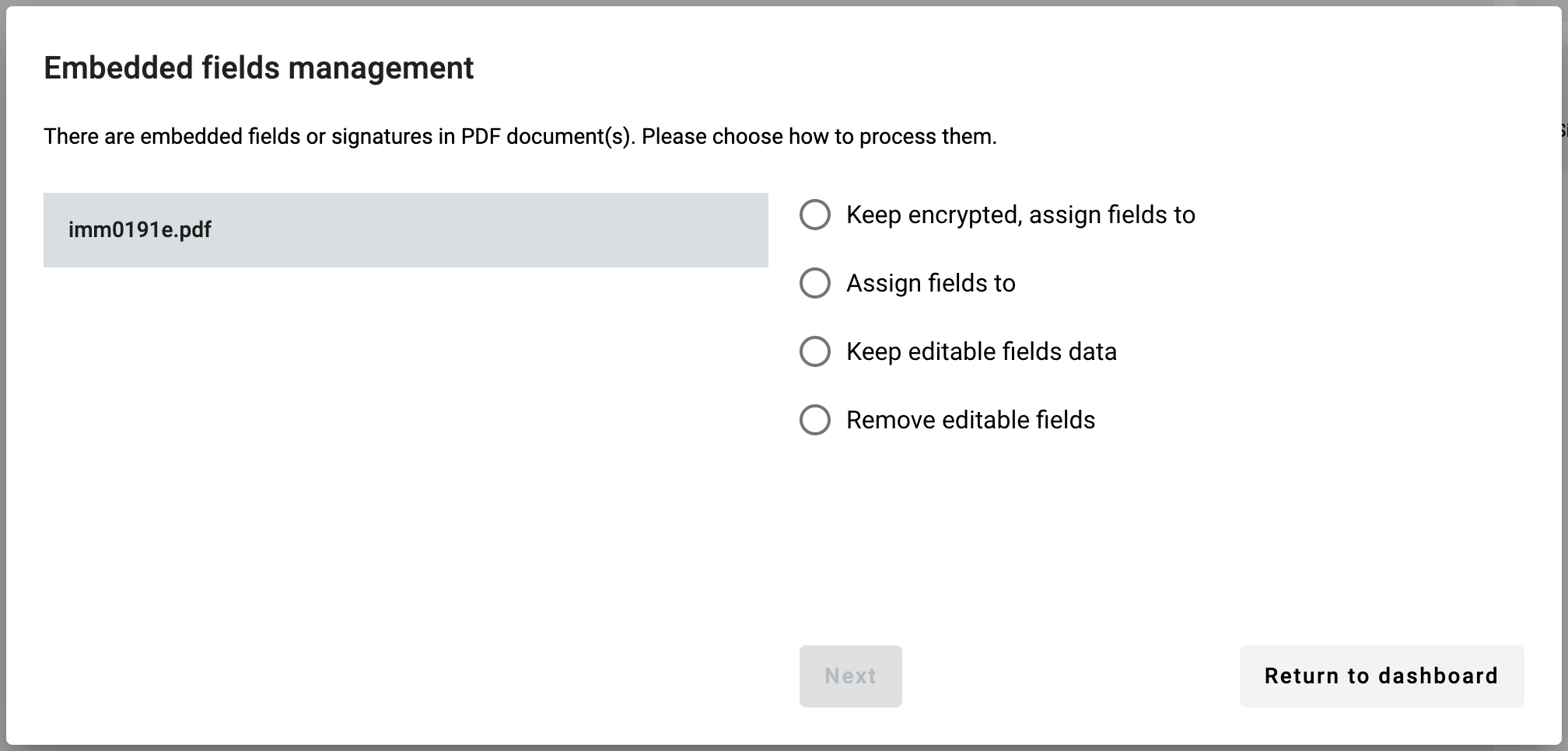Click the "Remove editable fields" label text
The height and width of the screenshot is (751, 1568).
pos(970,420)
